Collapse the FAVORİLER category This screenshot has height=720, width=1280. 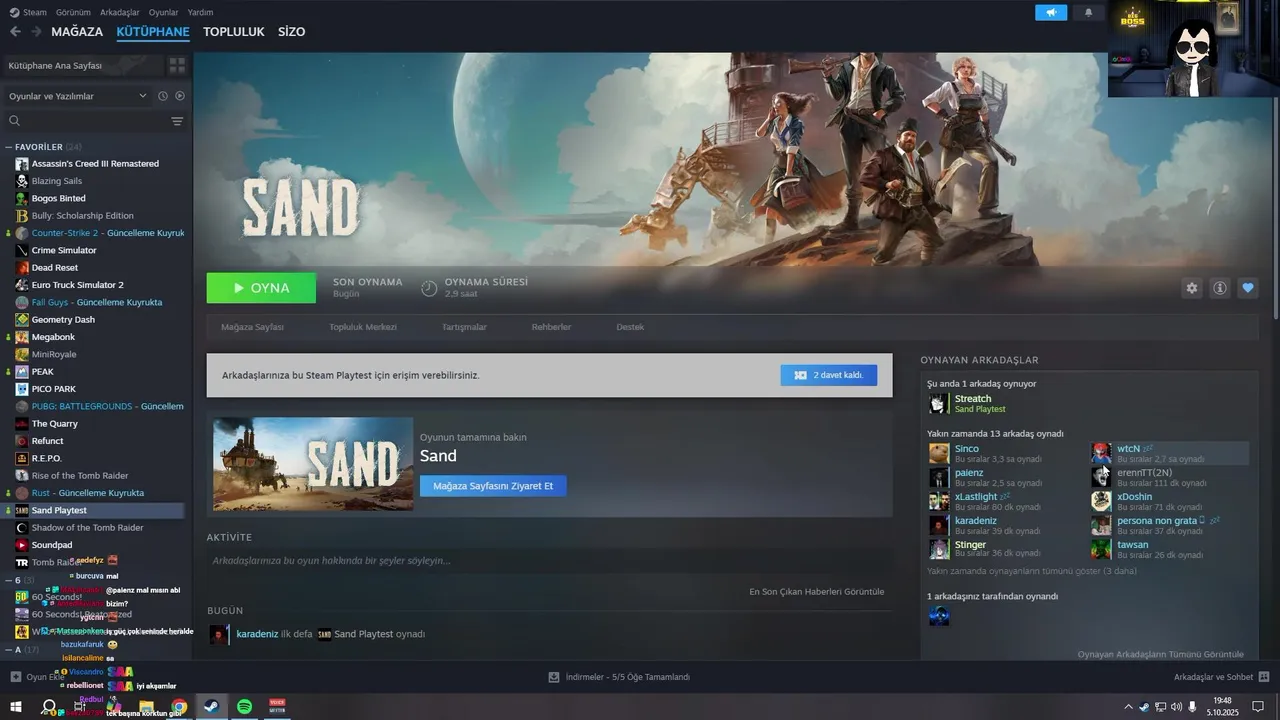tap(9, 147)
